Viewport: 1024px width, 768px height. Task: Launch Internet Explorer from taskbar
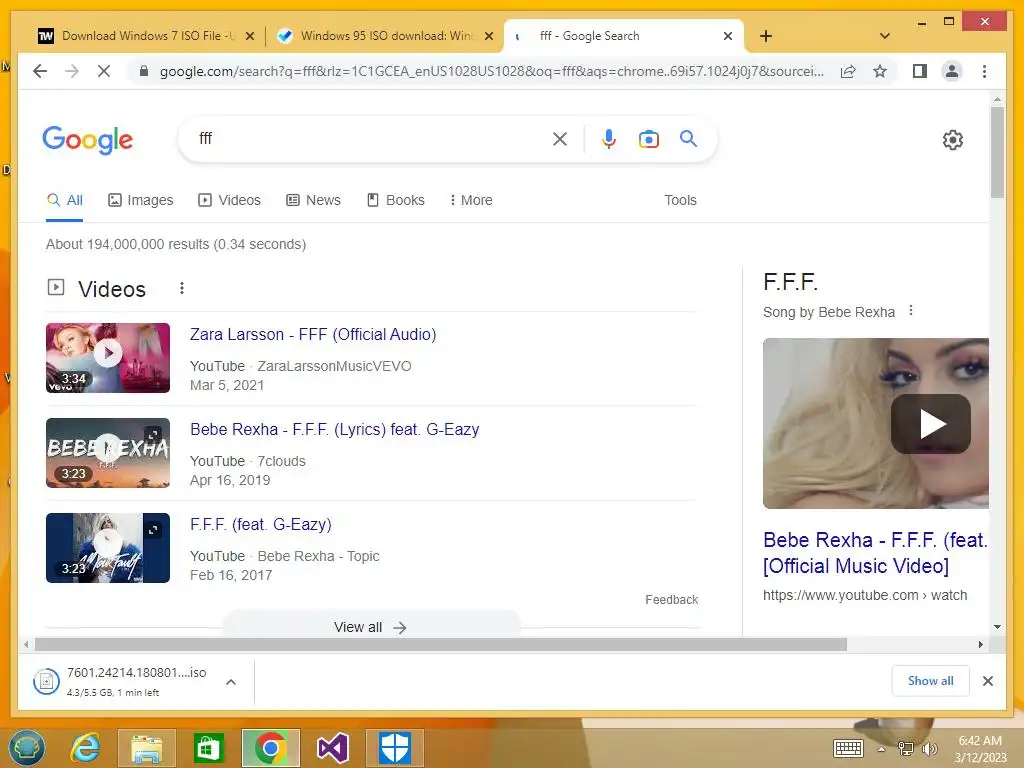[x=86, y=748]
